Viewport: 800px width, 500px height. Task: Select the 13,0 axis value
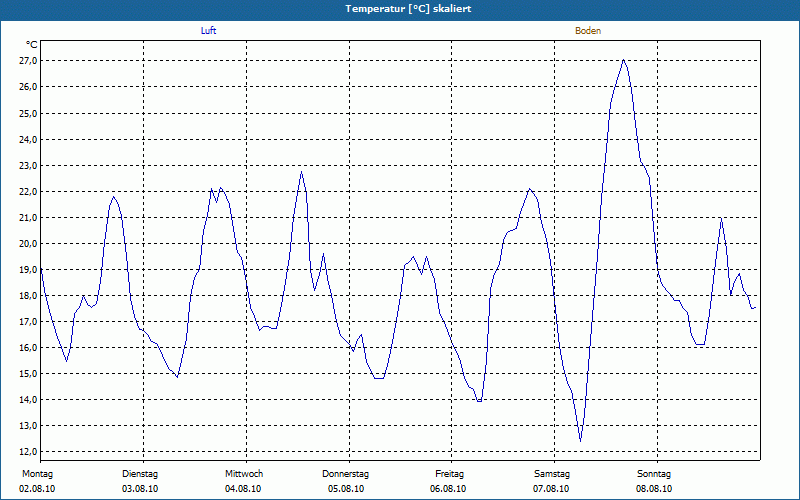tap(28, 426)
